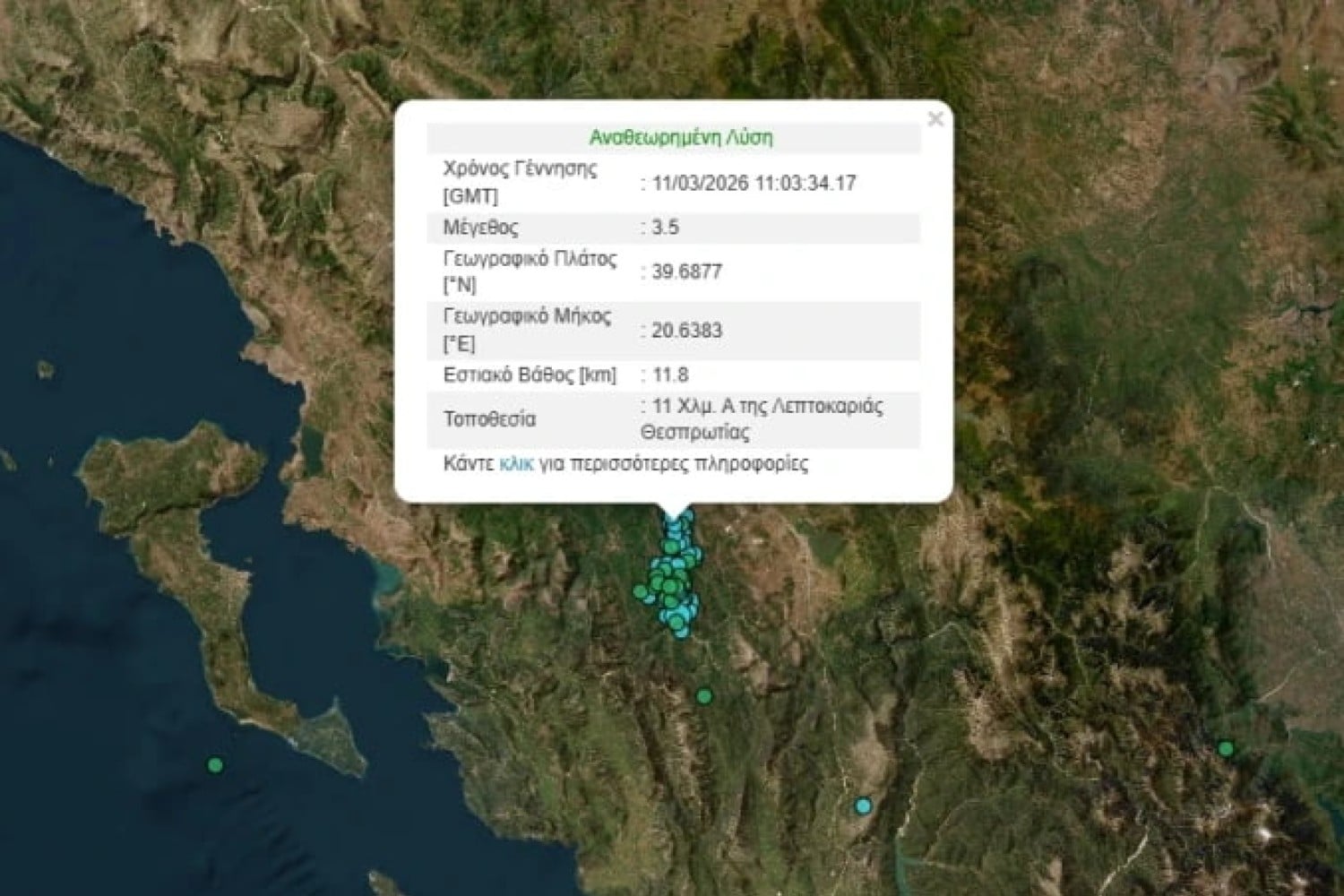Click the Εστιακό Βάθος [km] label
1344x896 pixels.
tap(530, 375)
